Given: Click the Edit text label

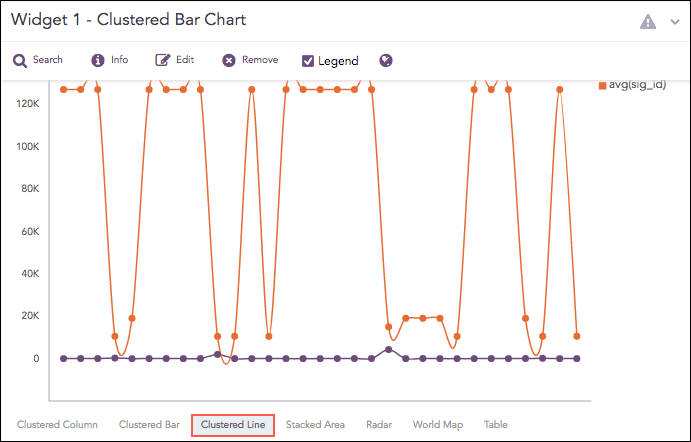Looking at the screenshot, I should (x=185, y=60).
